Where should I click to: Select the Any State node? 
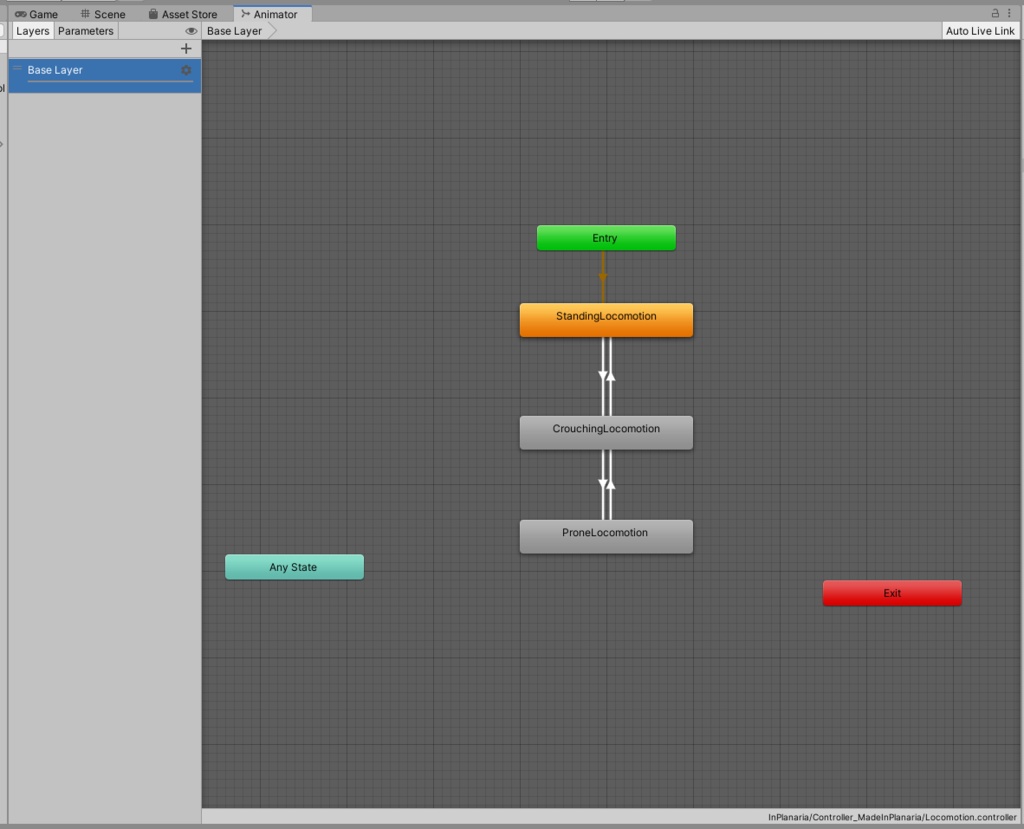pos(294,567)
